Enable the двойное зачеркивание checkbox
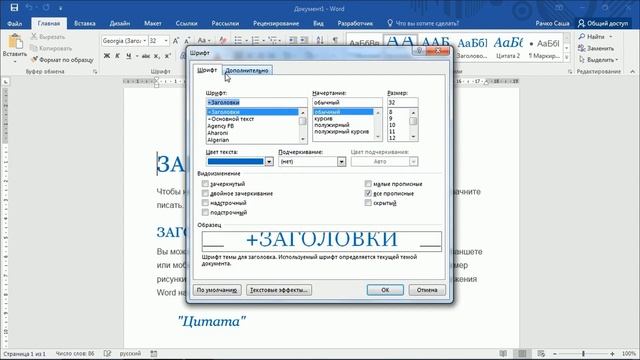The width and height of the screenshot is (640, 360). pos(205,193)
